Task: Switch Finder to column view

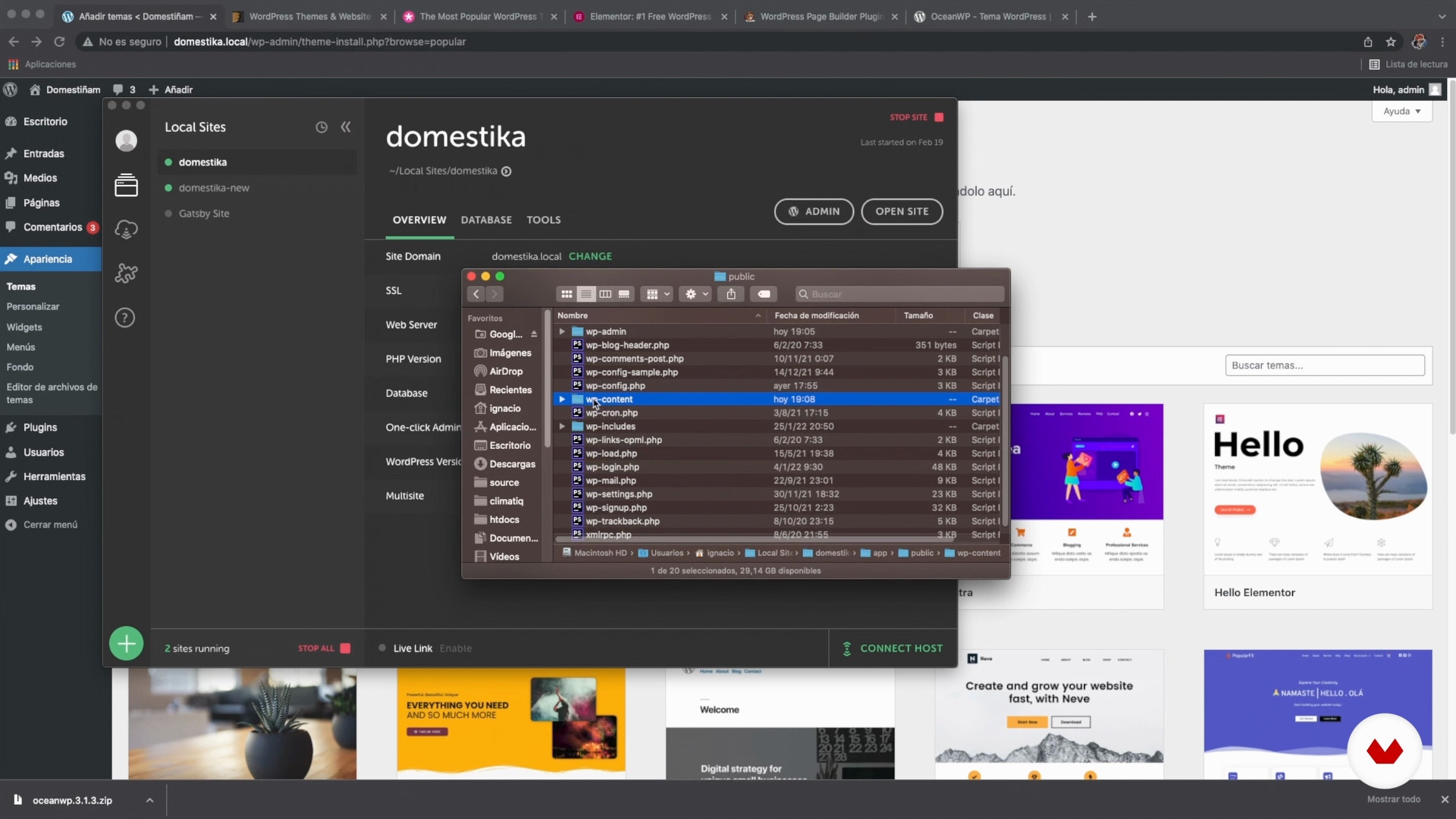Action: pos(605,294)
